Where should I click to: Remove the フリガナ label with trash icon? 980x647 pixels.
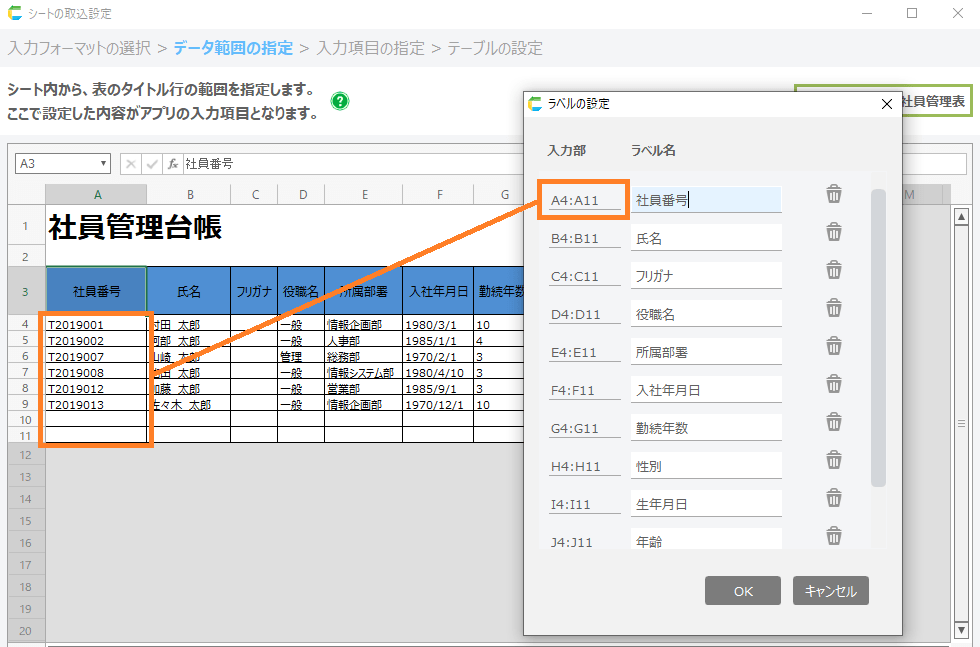(x=834, y=270)
